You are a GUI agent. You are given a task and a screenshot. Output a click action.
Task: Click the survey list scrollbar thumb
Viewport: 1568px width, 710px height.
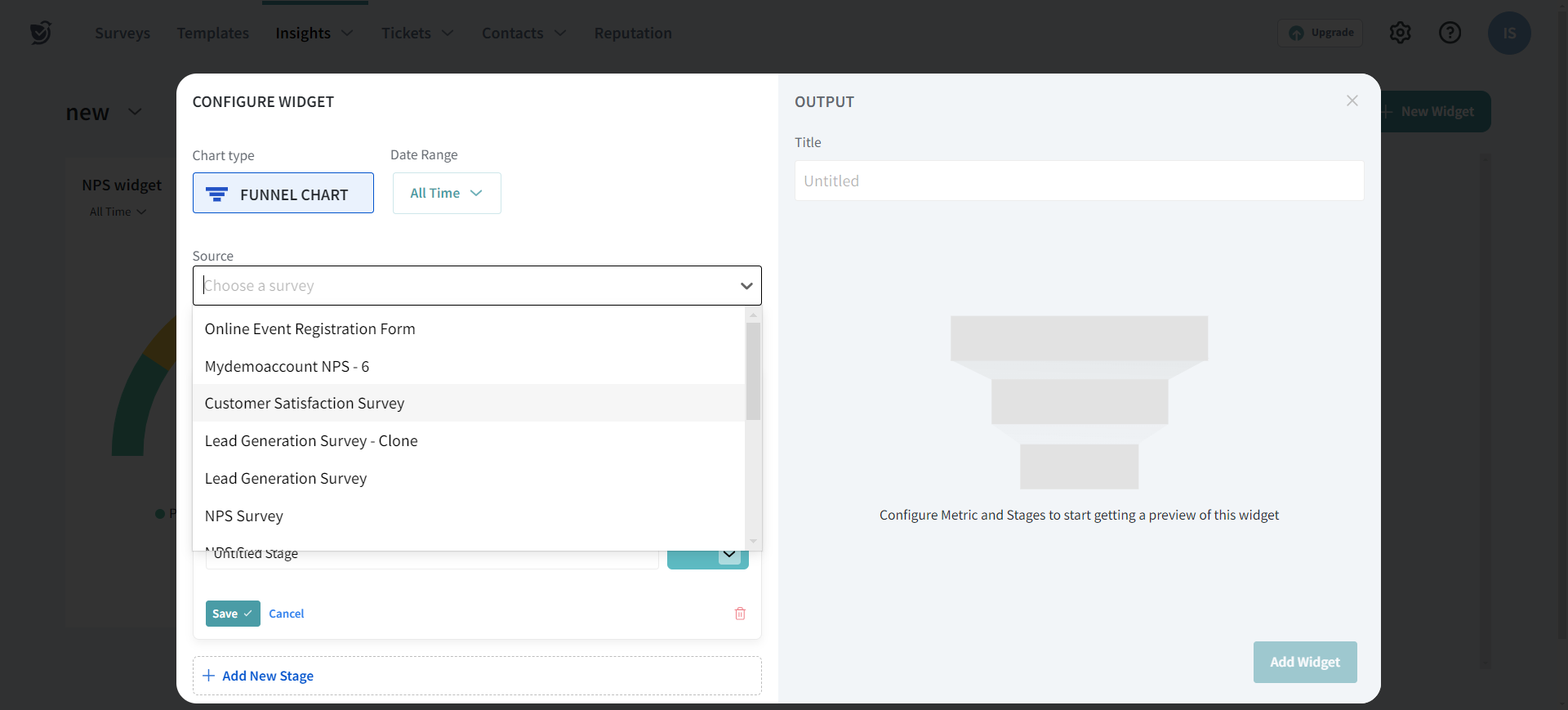coord(753,371)
